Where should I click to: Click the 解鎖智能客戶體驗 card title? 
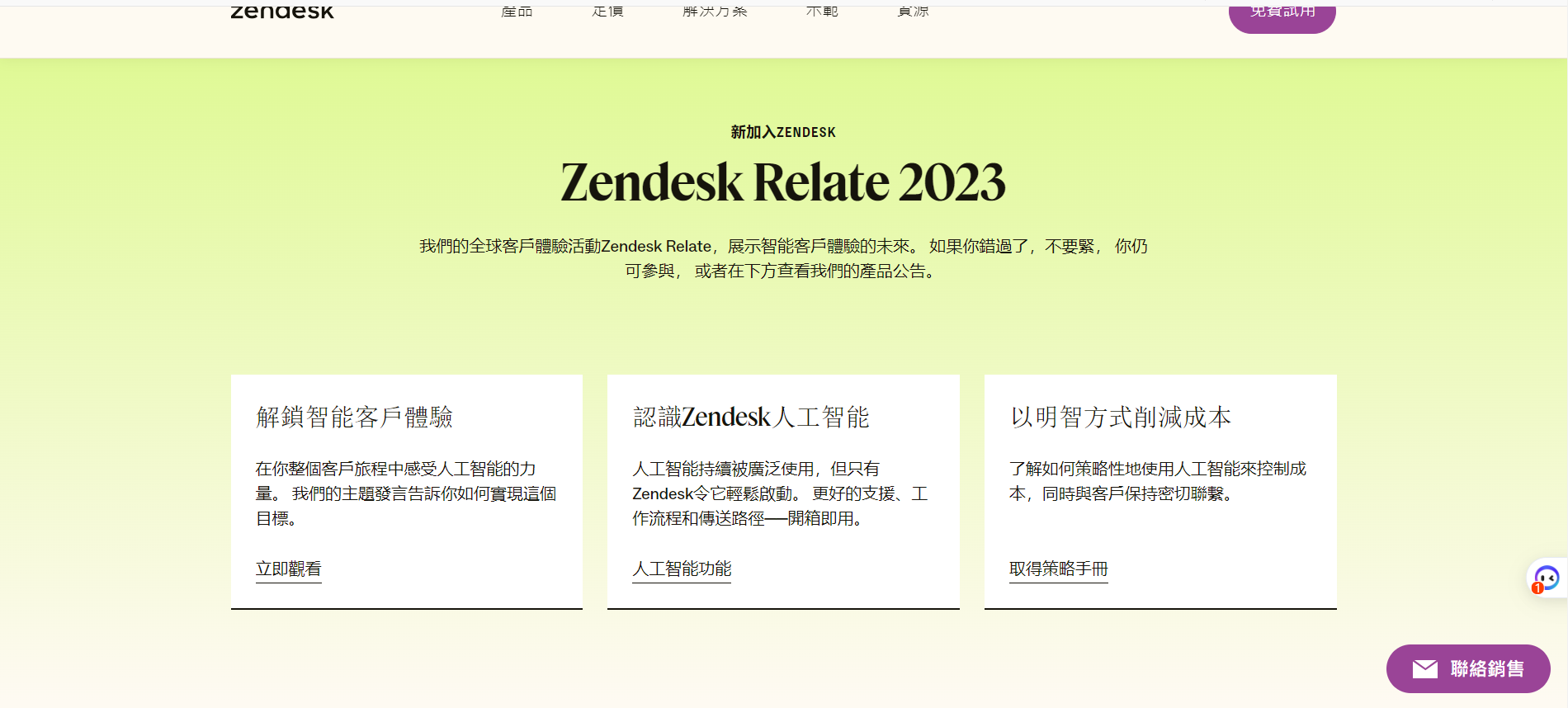pos(355,418)
